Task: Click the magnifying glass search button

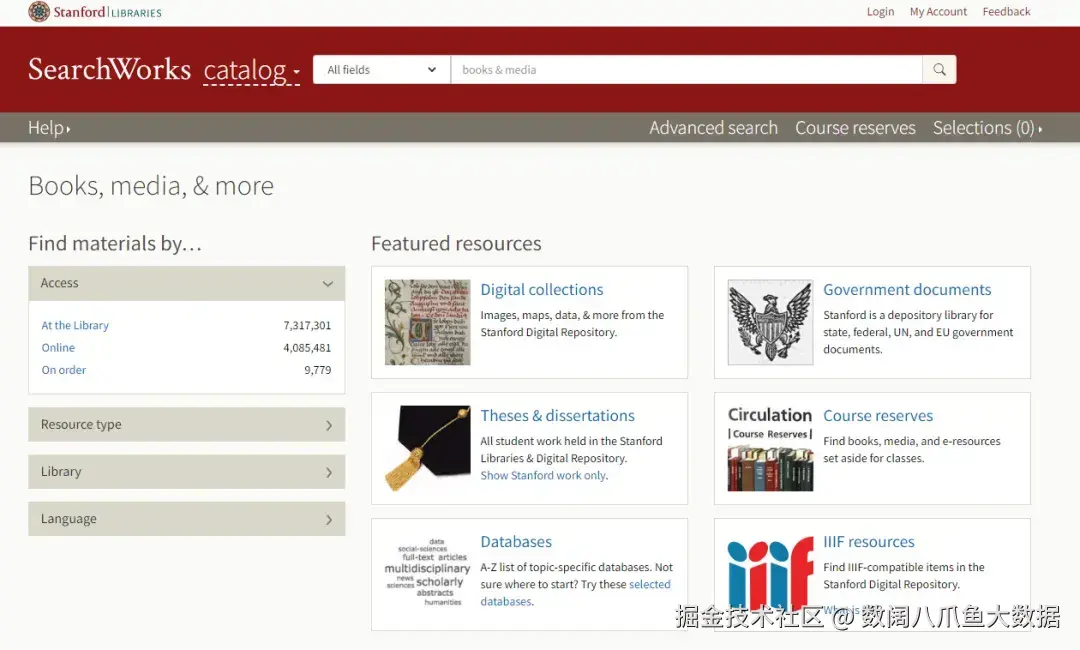Action: [x=939, y=70]
